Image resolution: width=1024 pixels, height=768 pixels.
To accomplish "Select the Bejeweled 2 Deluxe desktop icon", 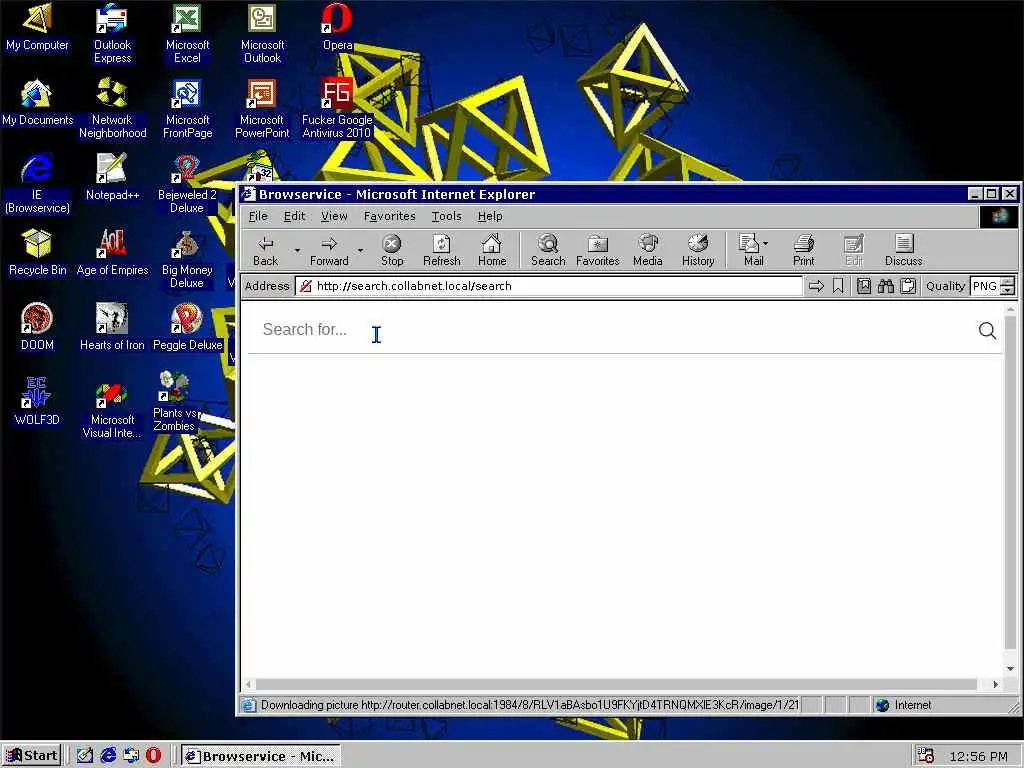I will [x=187, y=184].
